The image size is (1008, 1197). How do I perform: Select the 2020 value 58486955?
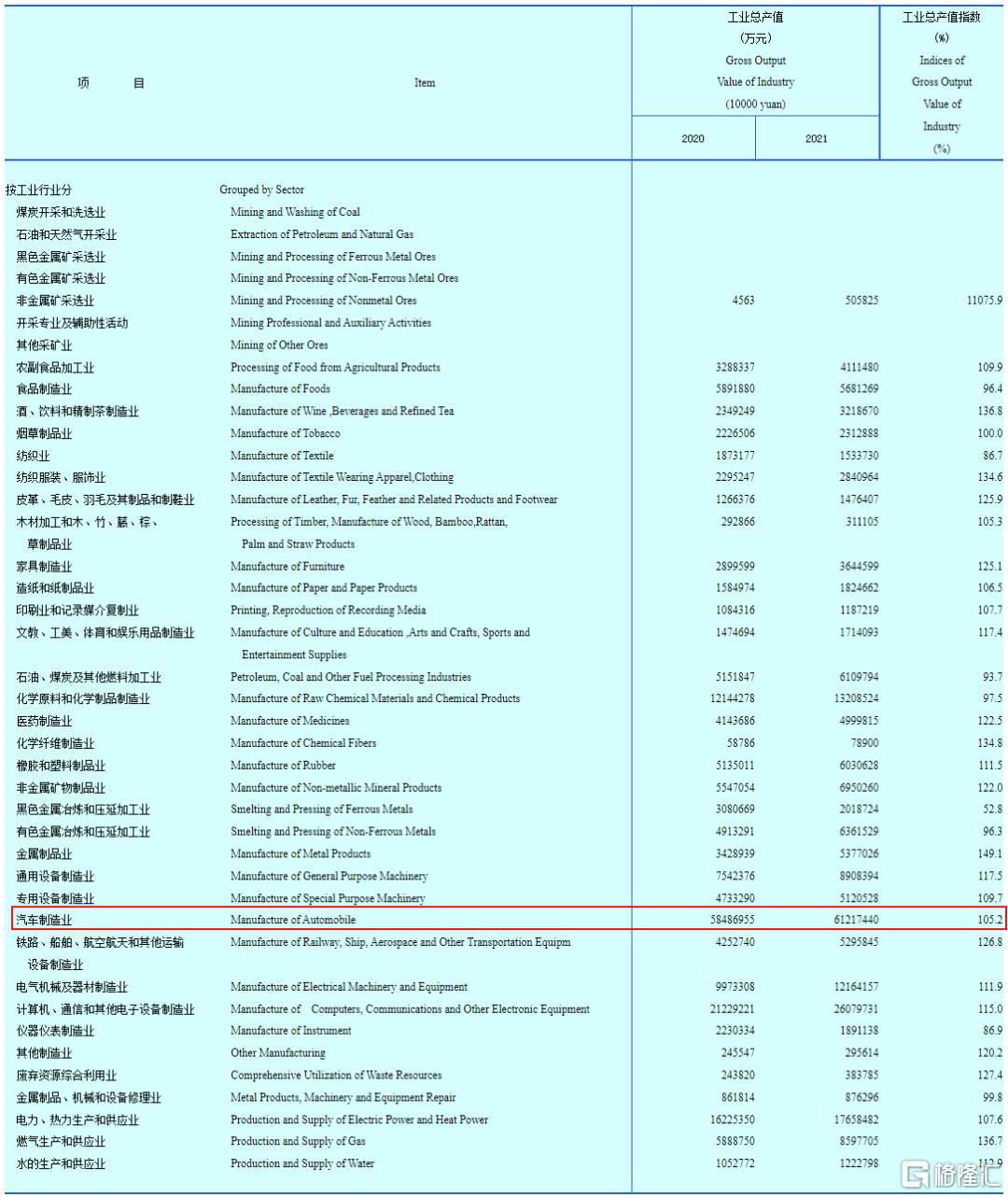click(x=733, y=920)
